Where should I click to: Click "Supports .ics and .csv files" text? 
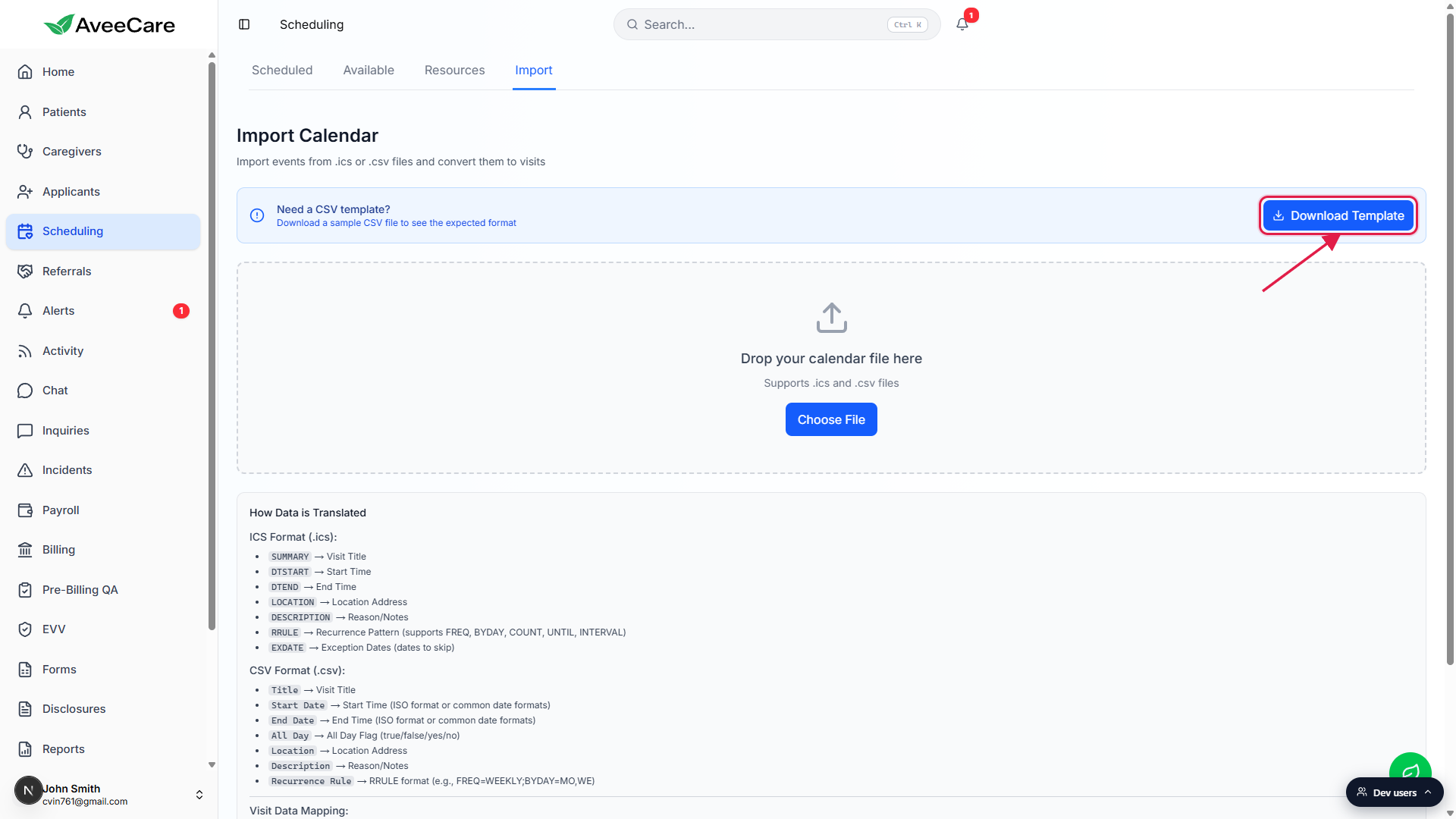[831, 383]
